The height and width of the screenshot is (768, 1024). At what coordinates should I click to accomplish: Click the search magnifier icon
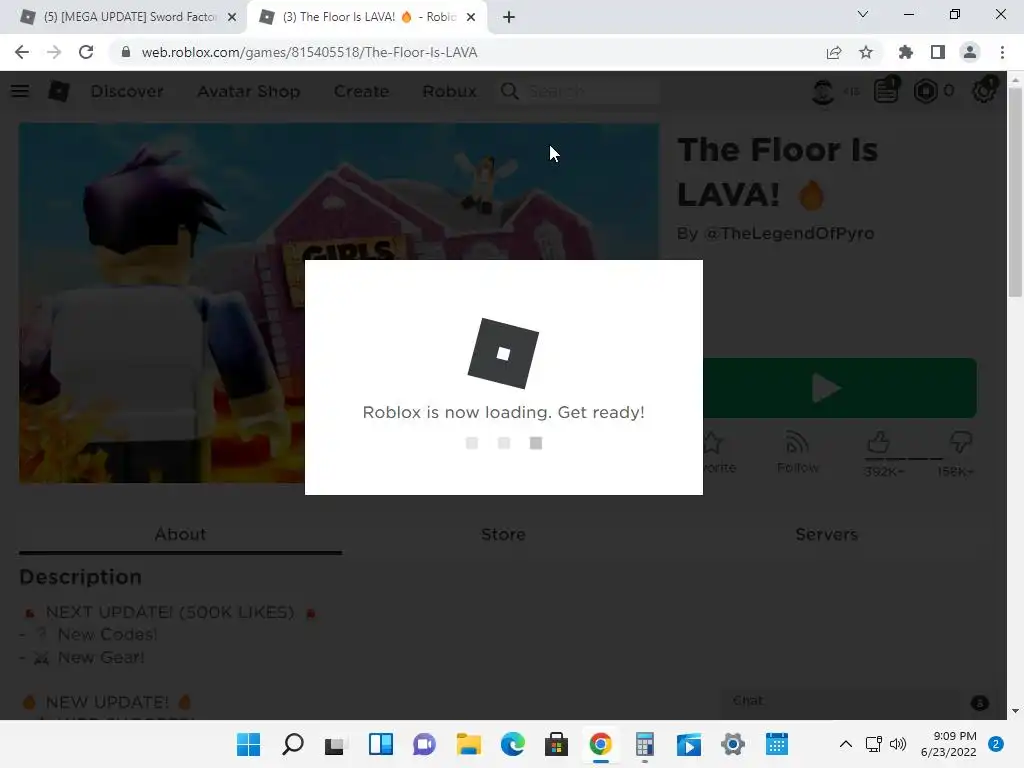click(x=509, y=91)
